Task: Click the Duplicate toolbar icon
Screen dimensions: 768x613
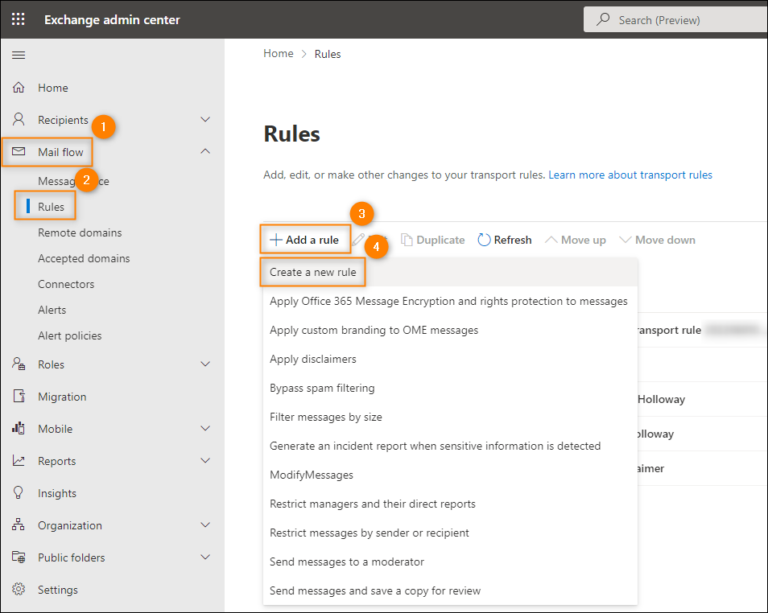Action: click(x=407, y=240)
